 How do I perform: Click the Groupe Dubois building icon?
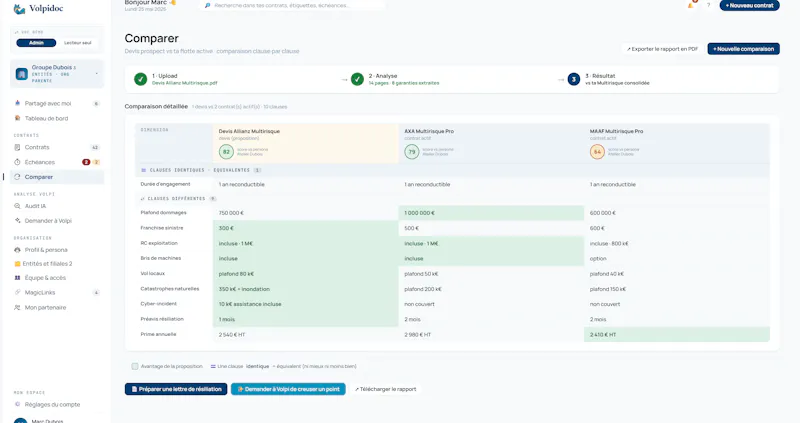21,74
